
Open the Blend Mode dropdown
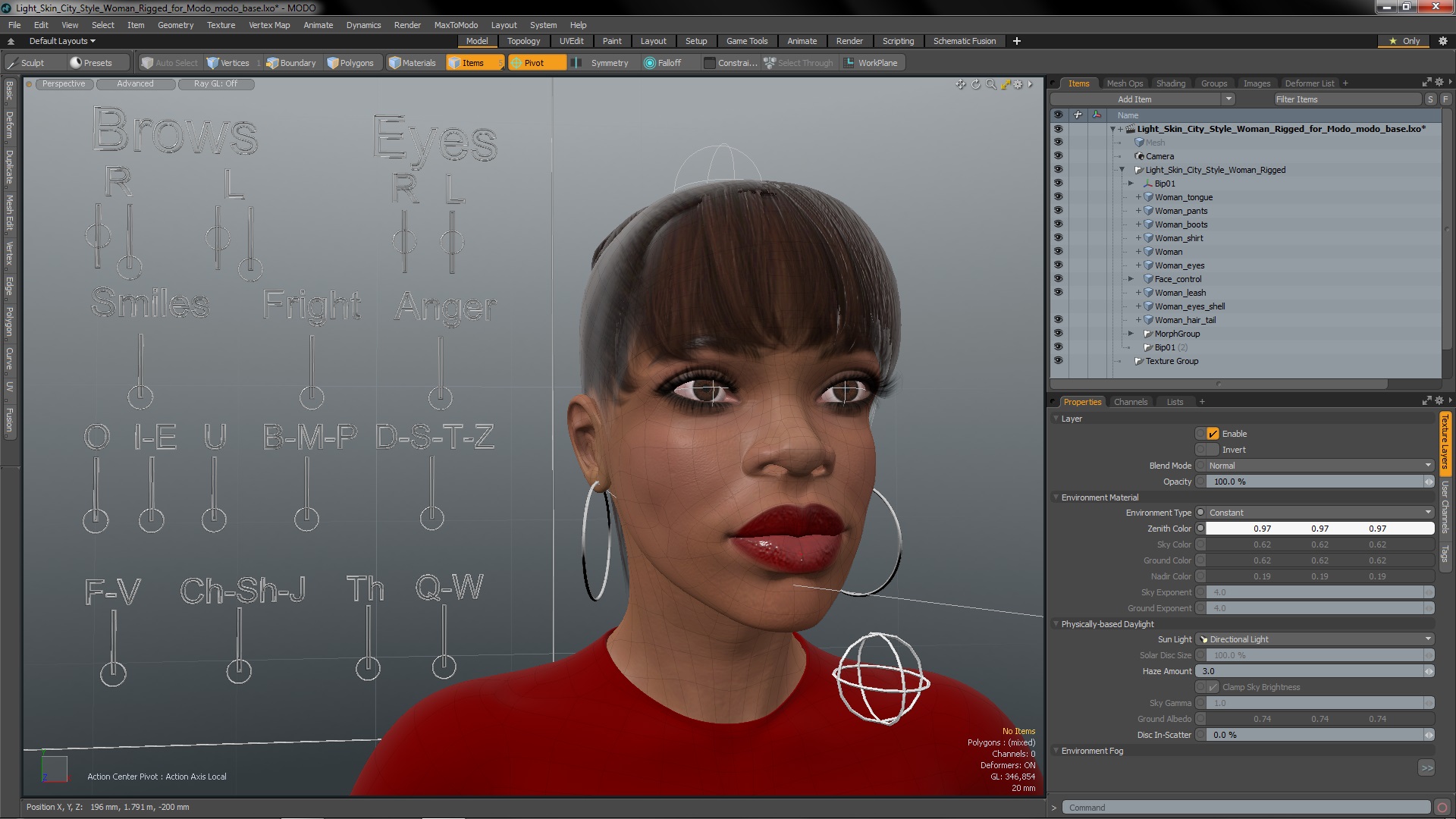(1319, 466)
